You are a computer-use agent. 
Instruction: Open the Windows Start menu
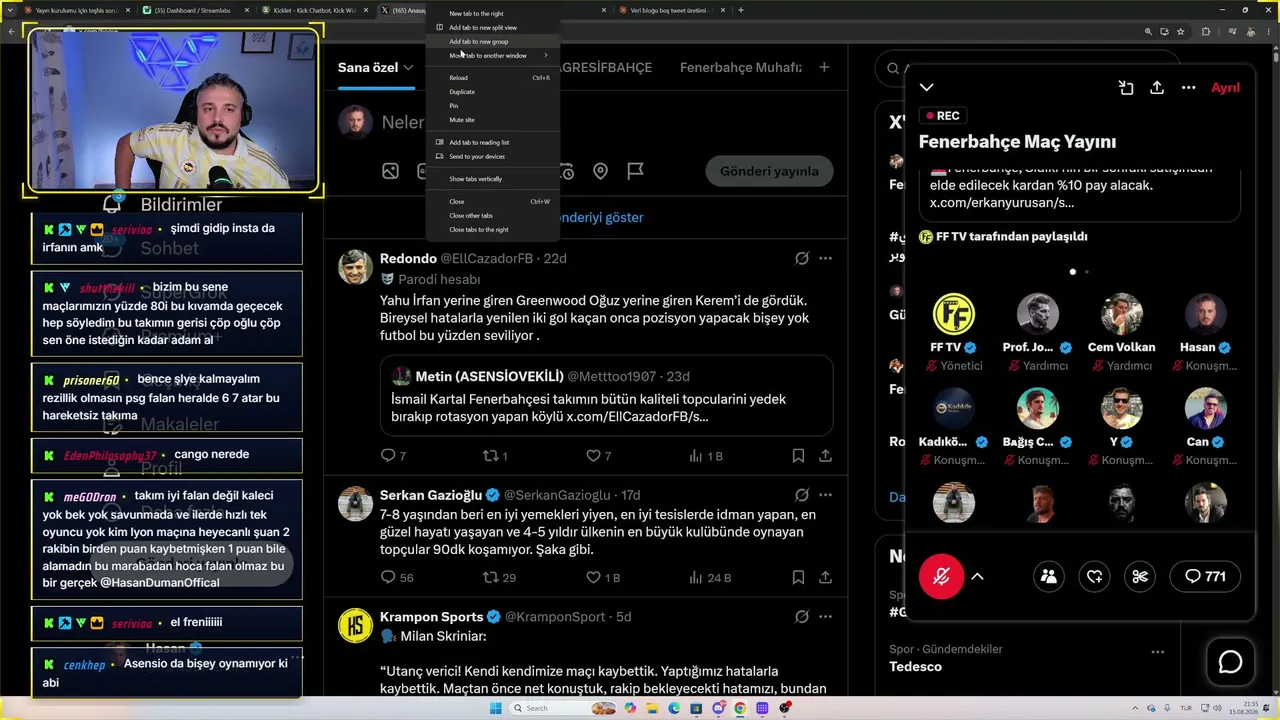click(x=495, y=708)
